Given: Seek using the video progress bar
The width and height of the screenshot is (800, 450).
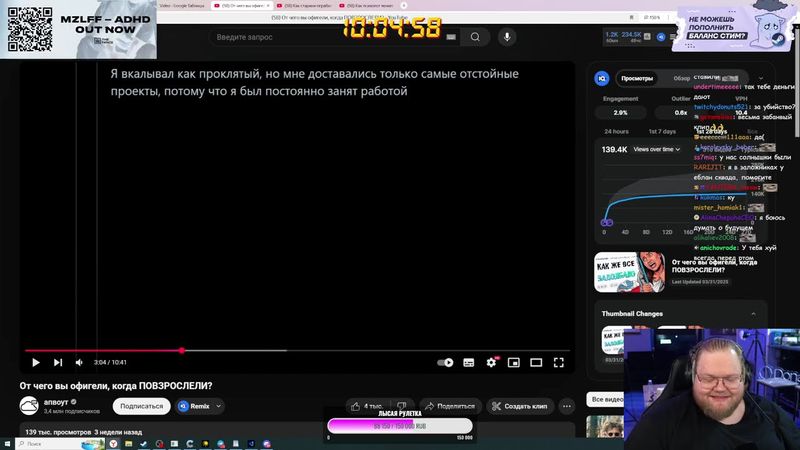Looking at the screenshot, I should 300,350.
